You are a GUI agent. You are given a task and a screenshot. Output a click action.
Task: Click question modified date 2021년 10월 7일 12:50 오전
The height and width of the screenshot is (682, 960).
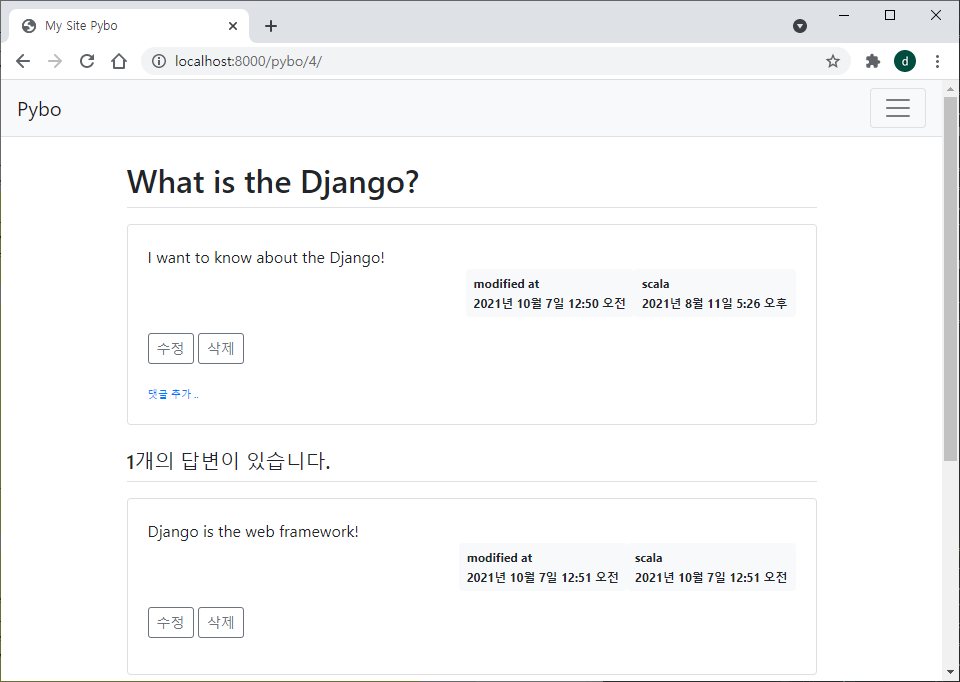click(x=549, y=303)
